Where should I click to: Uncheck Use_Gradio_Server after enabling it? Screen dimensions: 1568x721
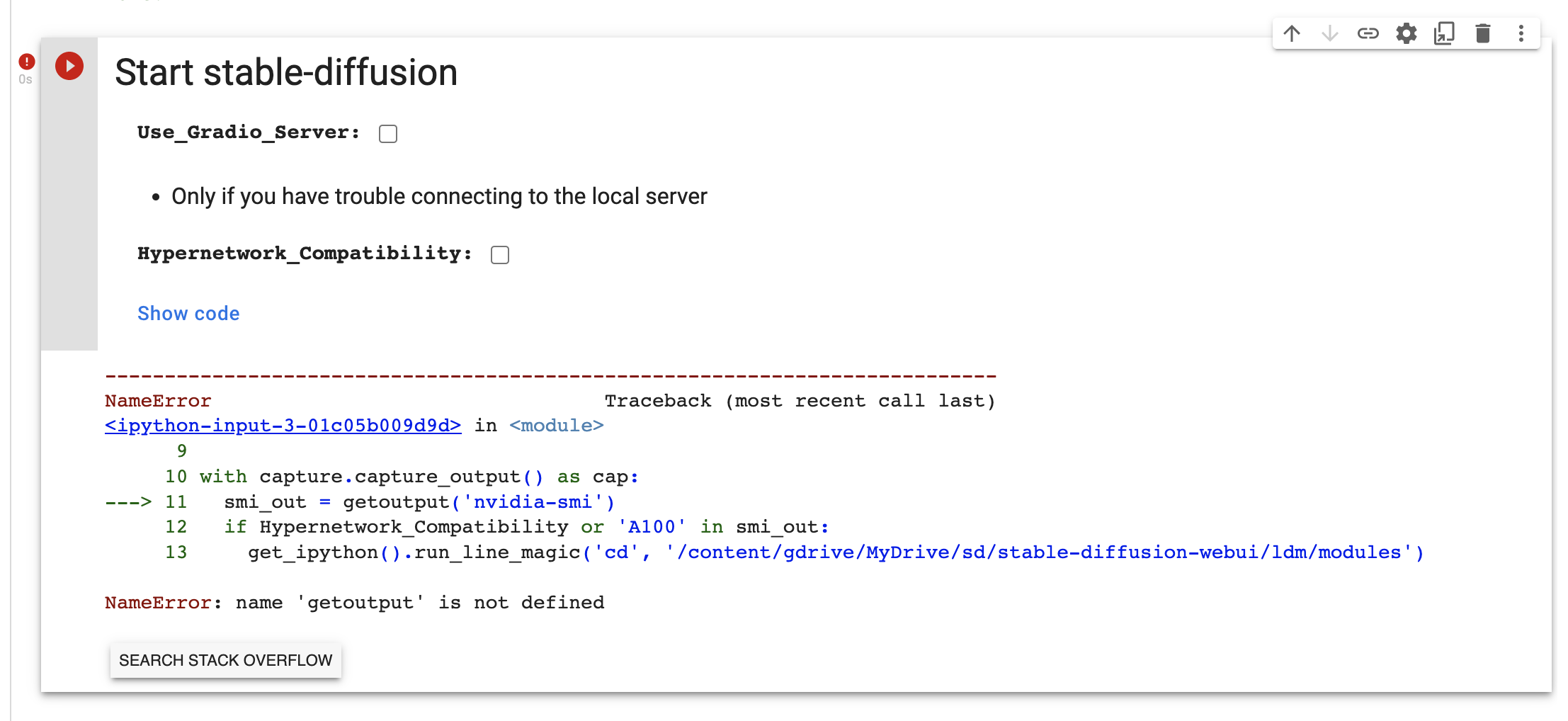click(387, 133)
